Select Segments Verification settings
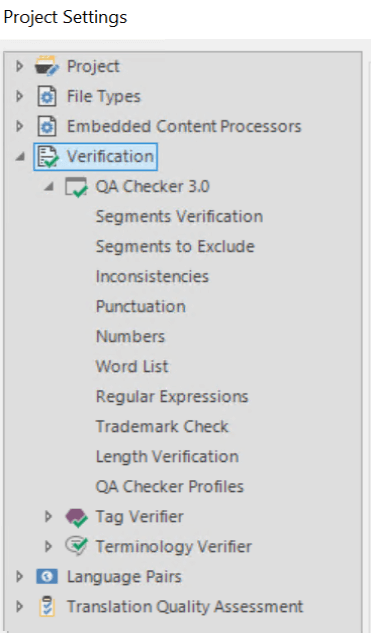Image resolution: width=371 pixels, height=633 pixels. pos(179,217)
